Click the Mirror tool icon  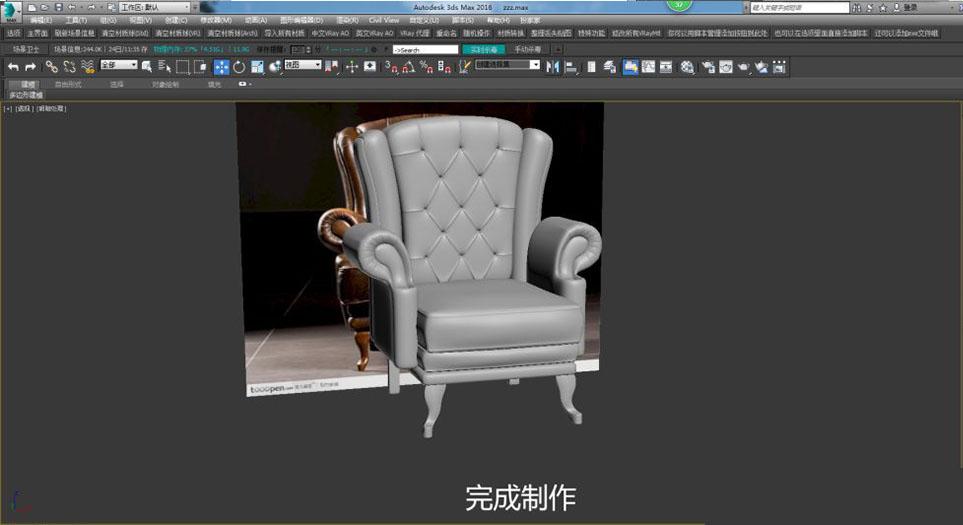point(553,67)
